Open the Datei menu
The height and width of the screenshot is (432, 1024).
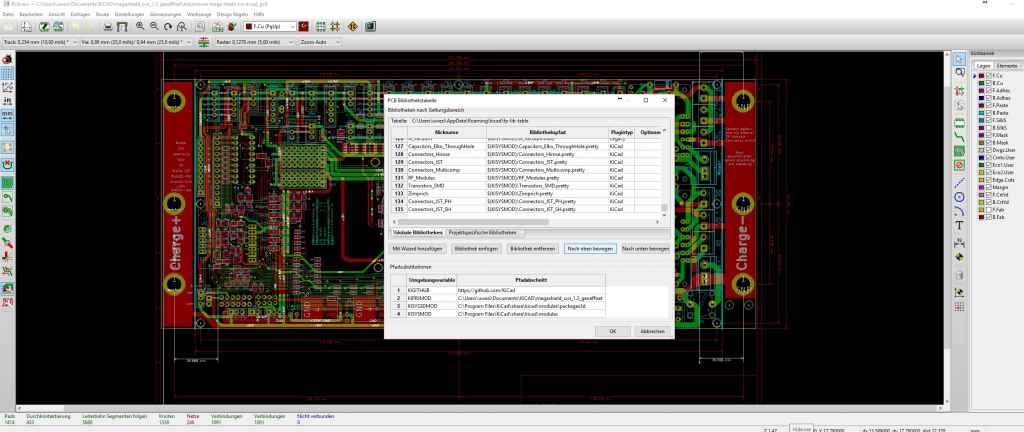click(8, 14)
